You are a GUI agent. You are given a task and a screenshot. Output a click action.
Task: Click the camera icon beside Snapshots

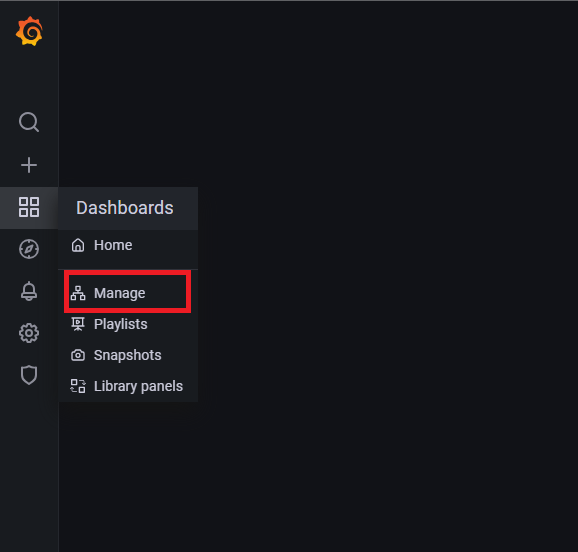point(78,355)
